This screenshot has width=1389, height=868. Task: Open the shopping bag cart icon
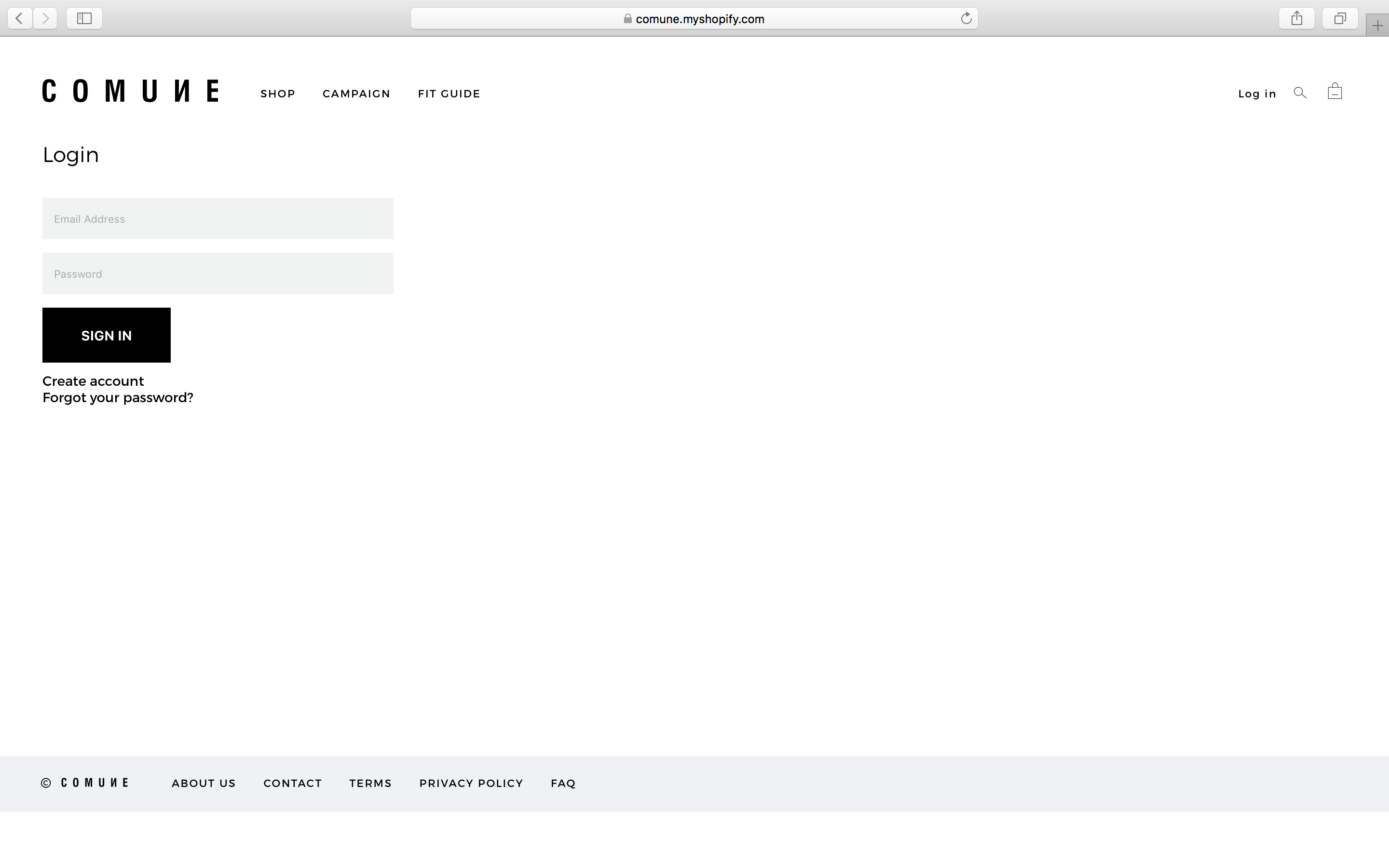[1335, 92]
